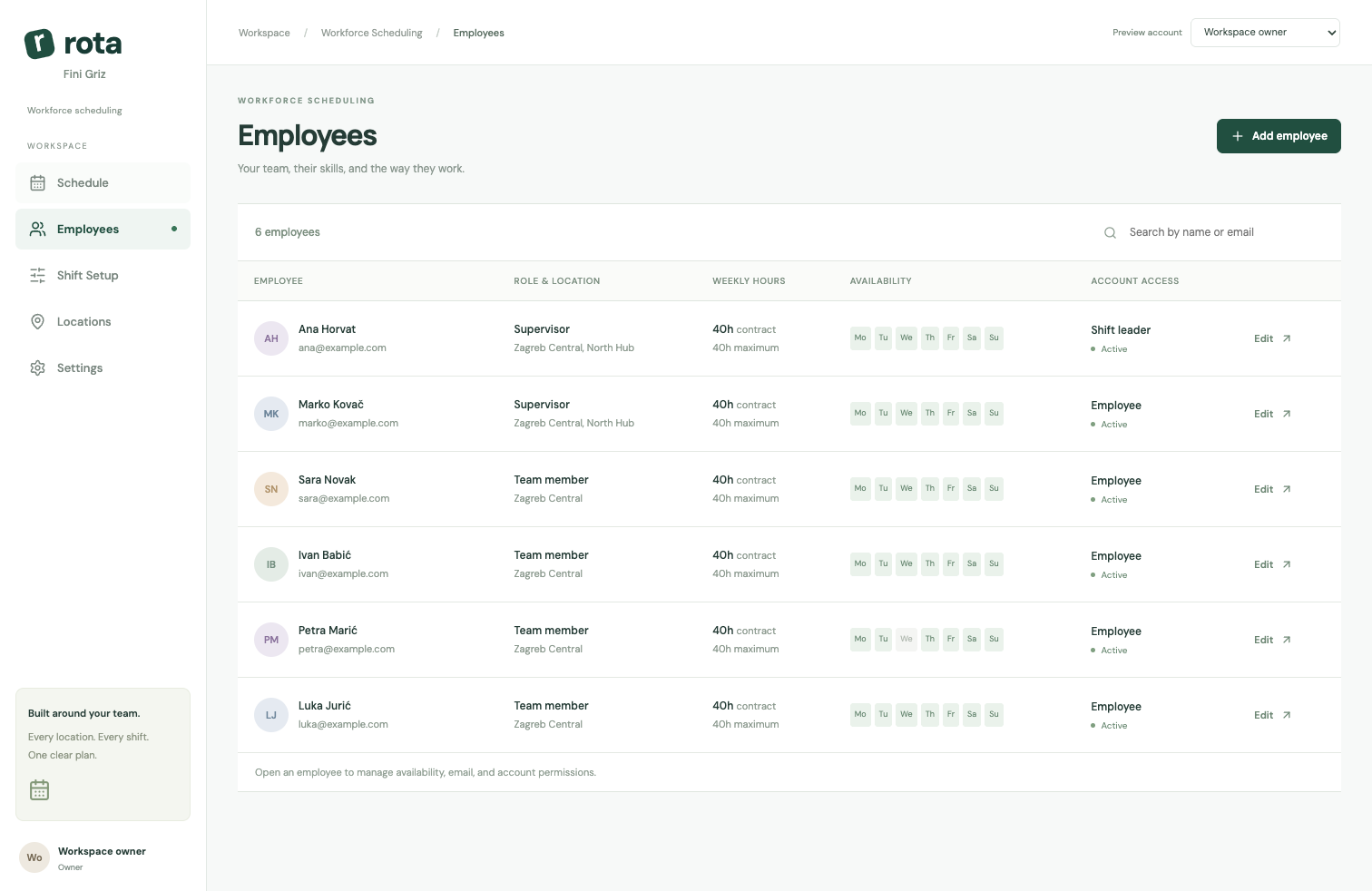Open Settings in the sidebar
The image size is (1372, 891).
tap(103, 368)
